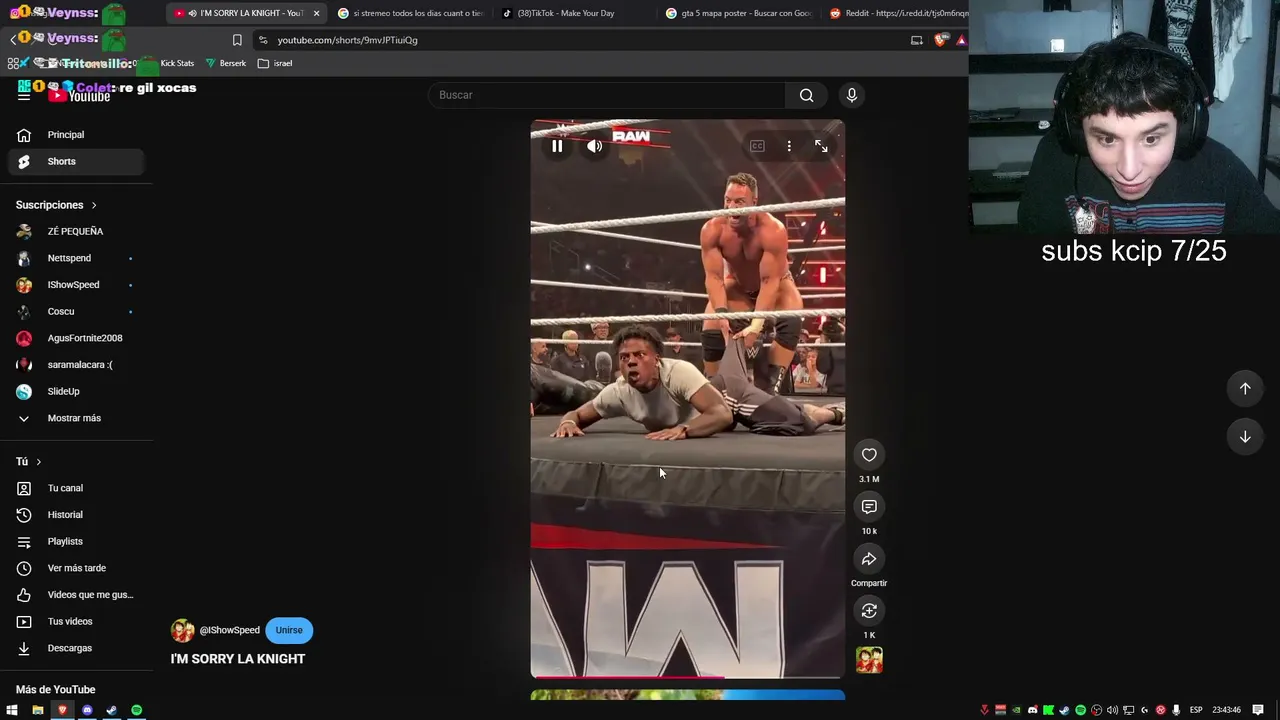Click the Kick icon in system tray

[x=1049, y=710]
